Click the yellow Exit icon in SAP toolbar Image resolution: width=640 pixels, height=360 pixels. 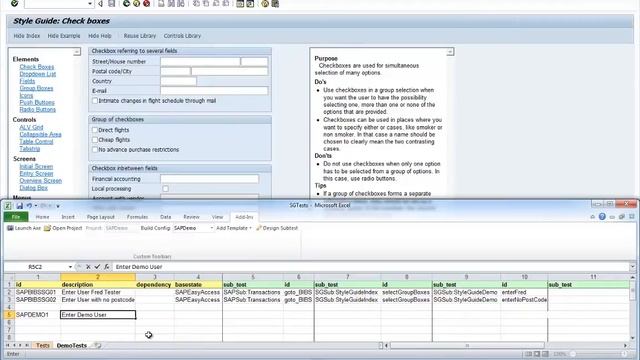136,4
